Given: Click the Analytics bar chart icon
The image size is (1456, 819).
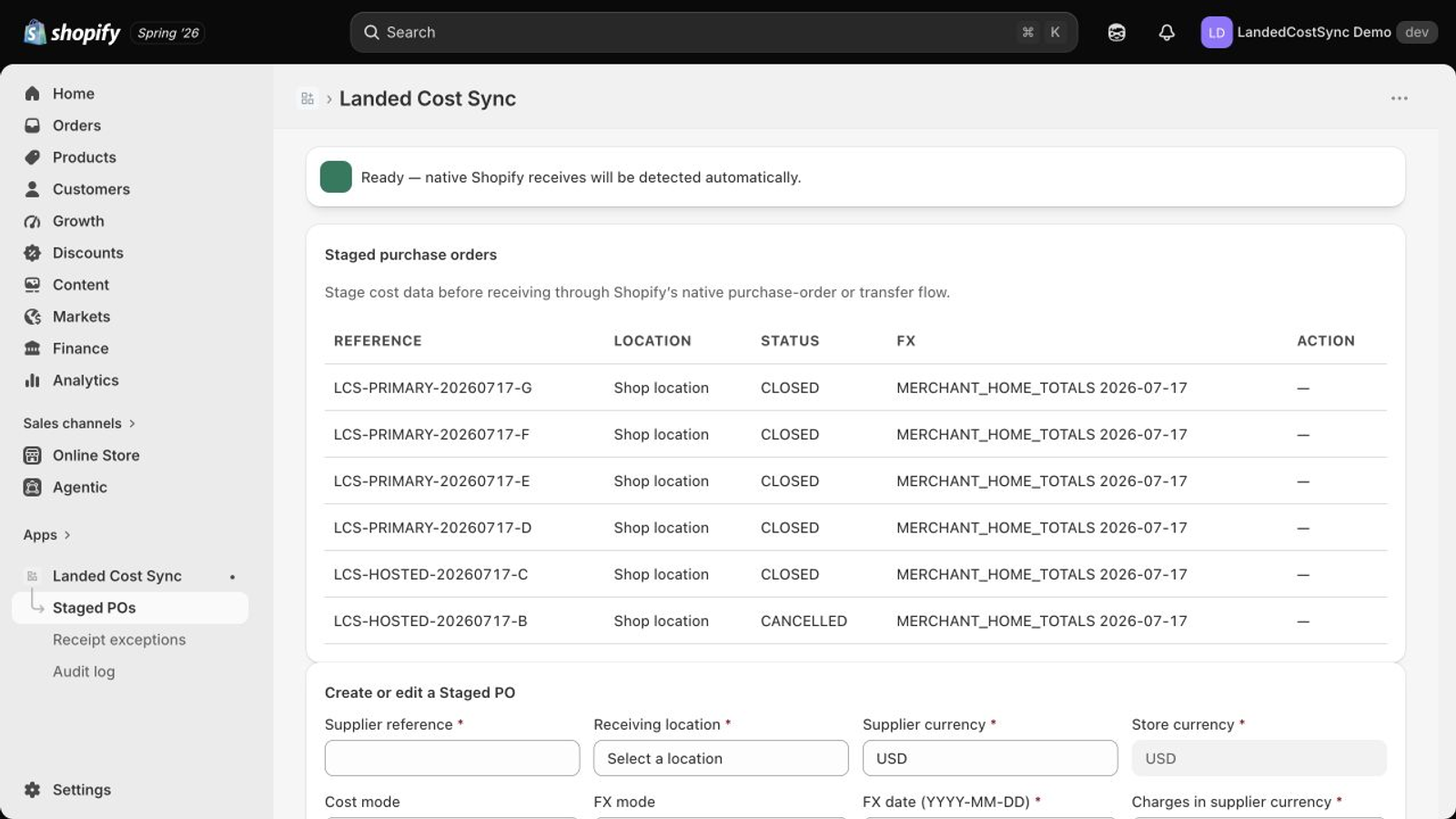Looking at the screenshot, I should [33, 380].
